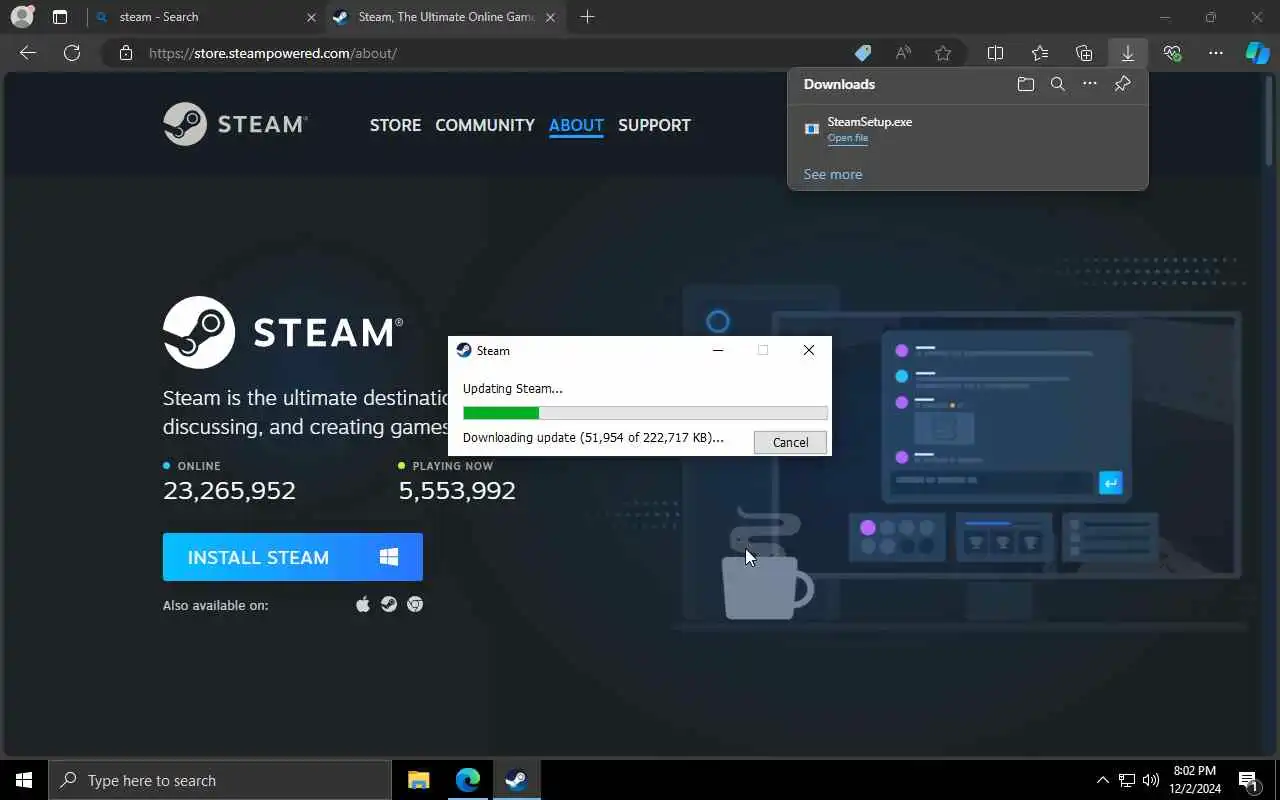
Task: Open the profile avatar icon
Action: pyautogui.click(x=21, y=17)
